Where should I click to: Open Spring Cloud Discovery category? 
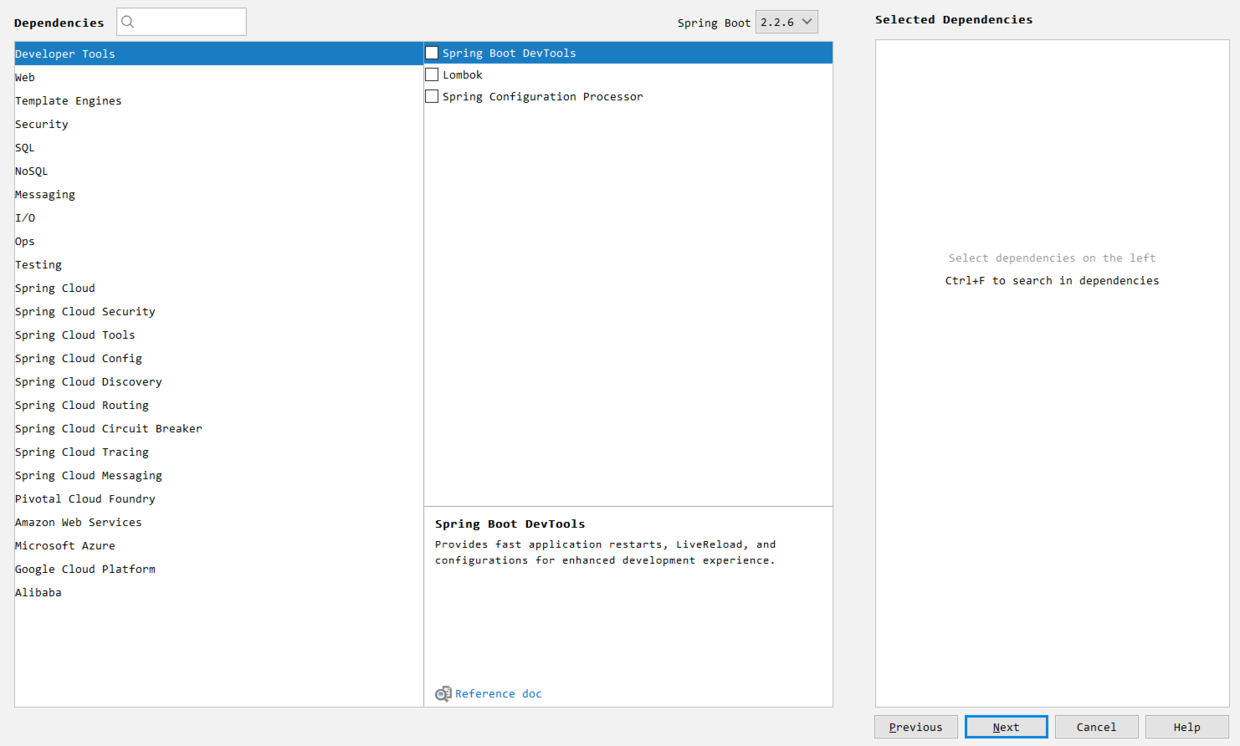pos(219,382)
